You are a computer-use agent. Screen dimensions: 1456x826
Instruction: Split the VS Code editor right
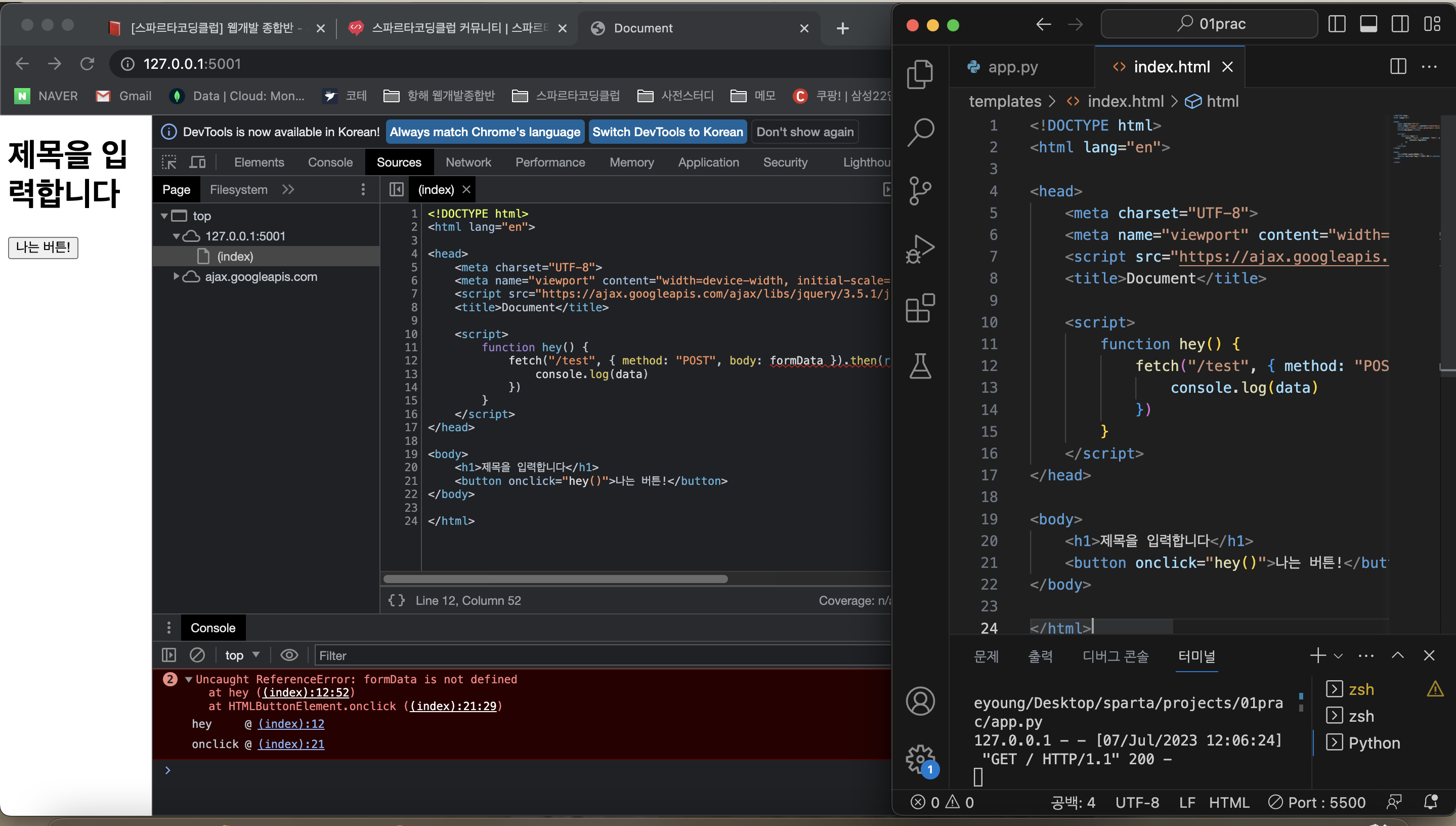click(x=1398, y=66)
